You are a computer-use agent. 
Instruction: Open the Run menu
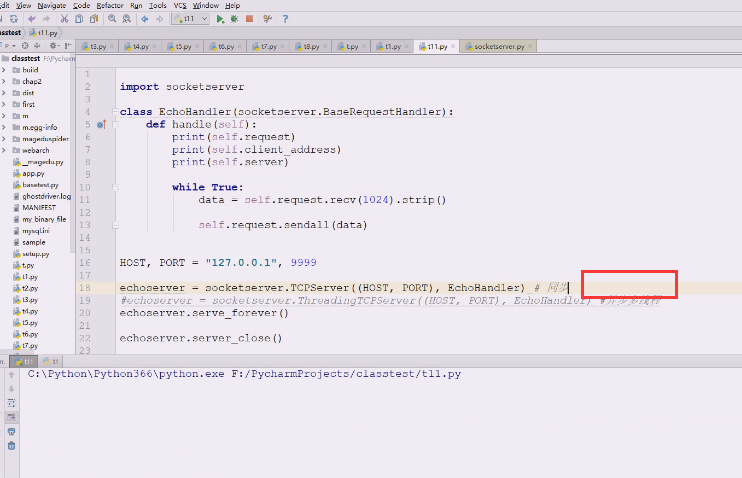[136, 6]
